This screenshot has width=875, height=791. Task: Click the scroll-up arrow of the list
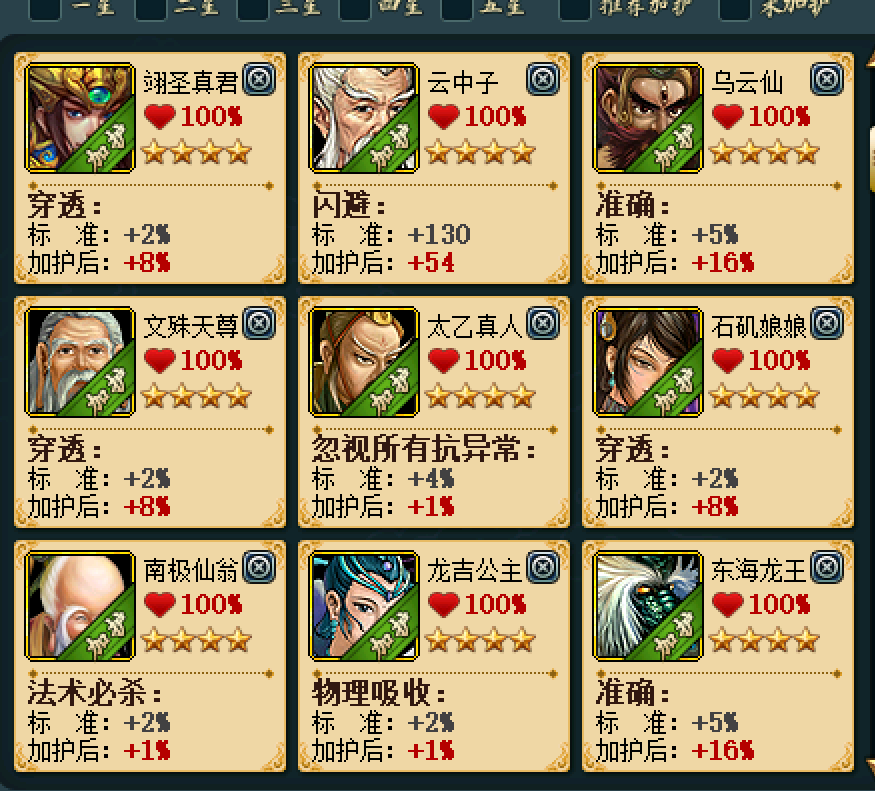pos(871,59)
